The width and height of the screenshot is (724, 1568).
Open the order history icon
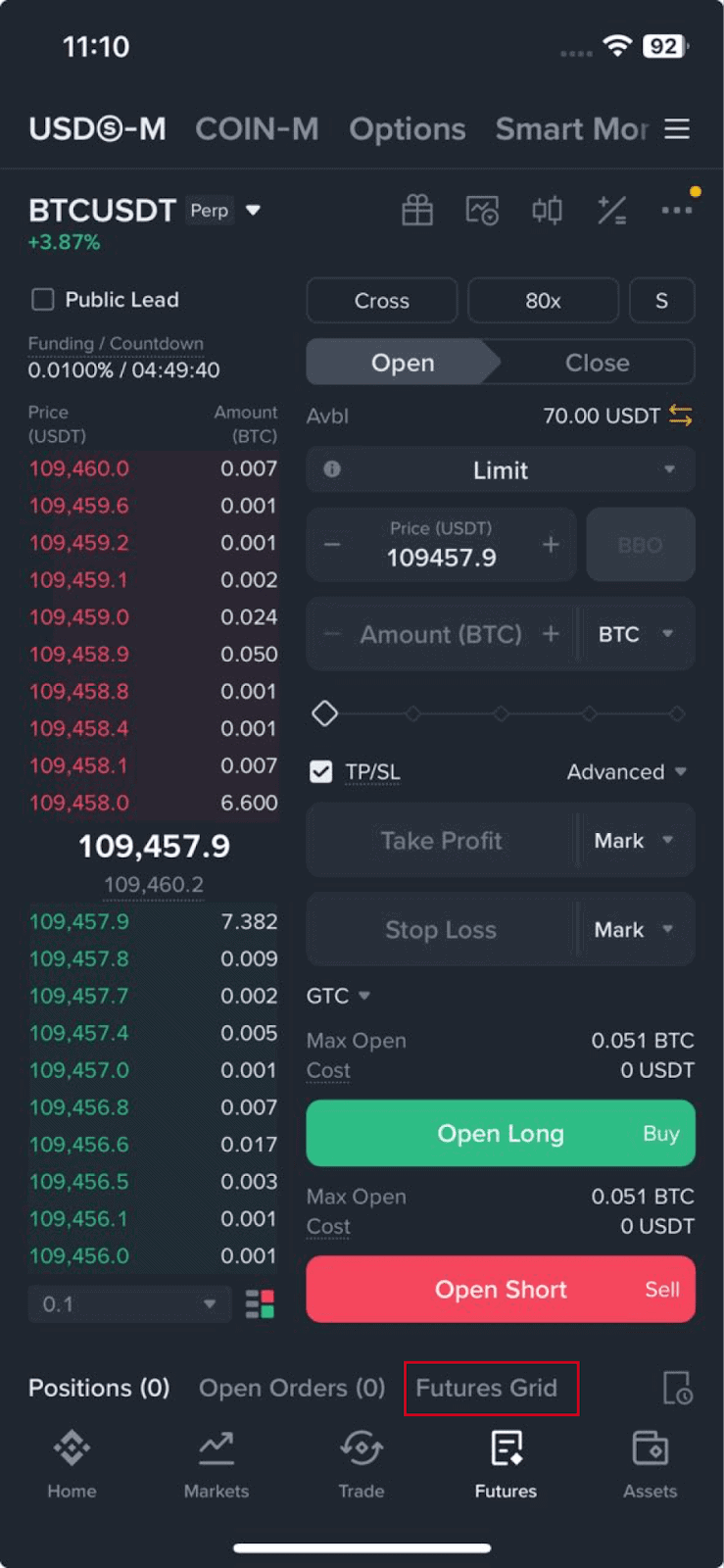677,1388
